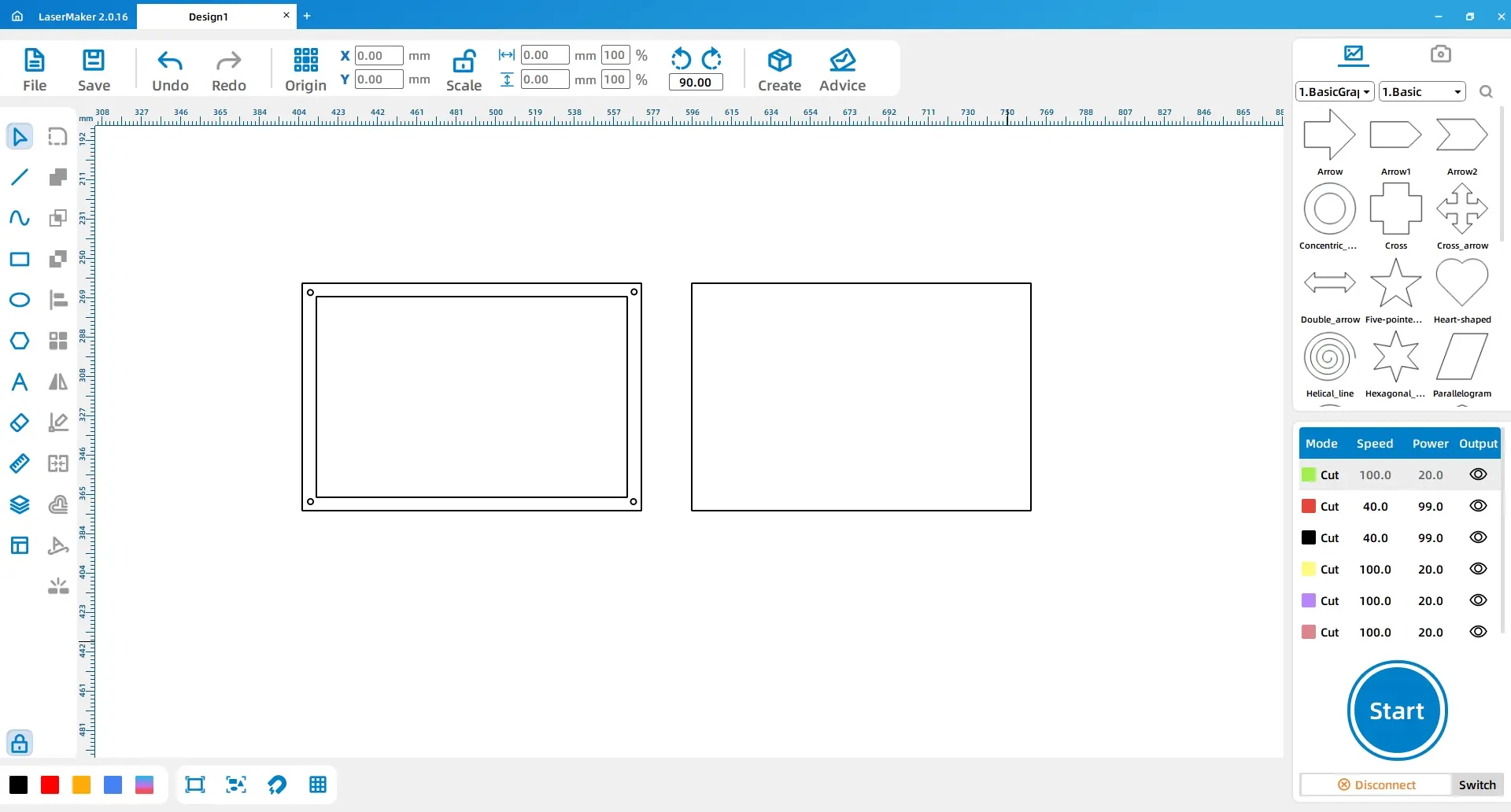Viewport: 1511px width, 812px height.
Task: Toggle output visibility for yellow Cut layer
Action: (x=1478, y=569)
